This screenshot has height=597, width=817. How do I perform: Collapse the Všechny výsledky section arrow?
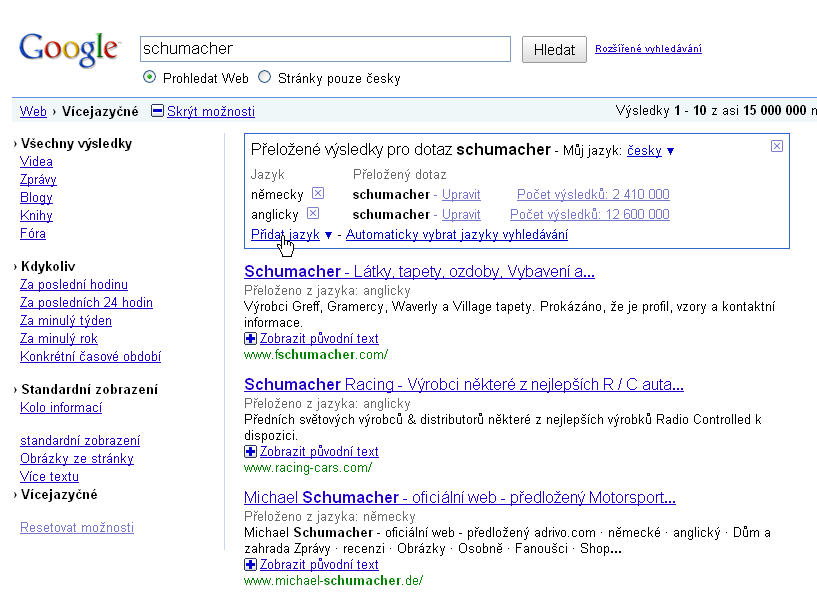tap(16, 144)
